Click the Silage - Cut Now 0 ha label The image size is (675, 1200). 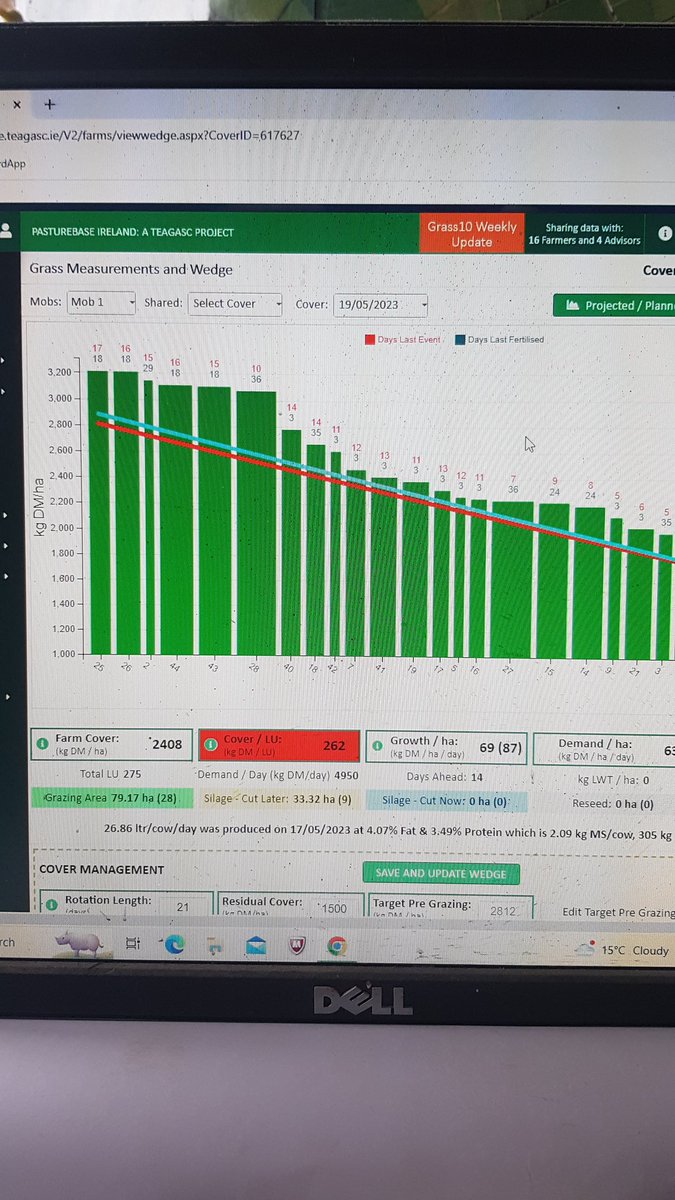445,801
